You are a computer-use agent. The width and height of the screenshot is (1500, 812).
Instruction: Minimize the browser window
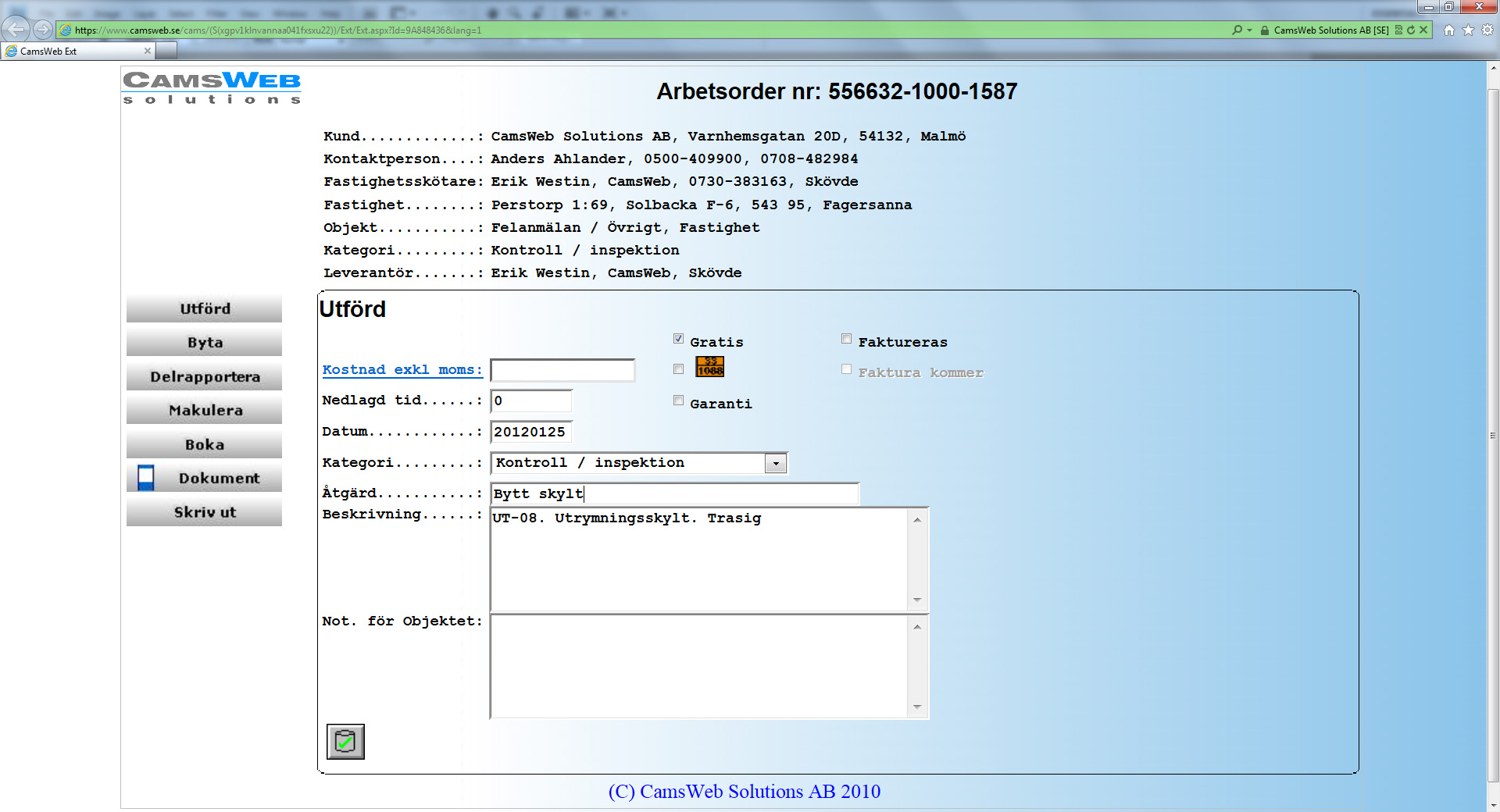coord(1428,7)
